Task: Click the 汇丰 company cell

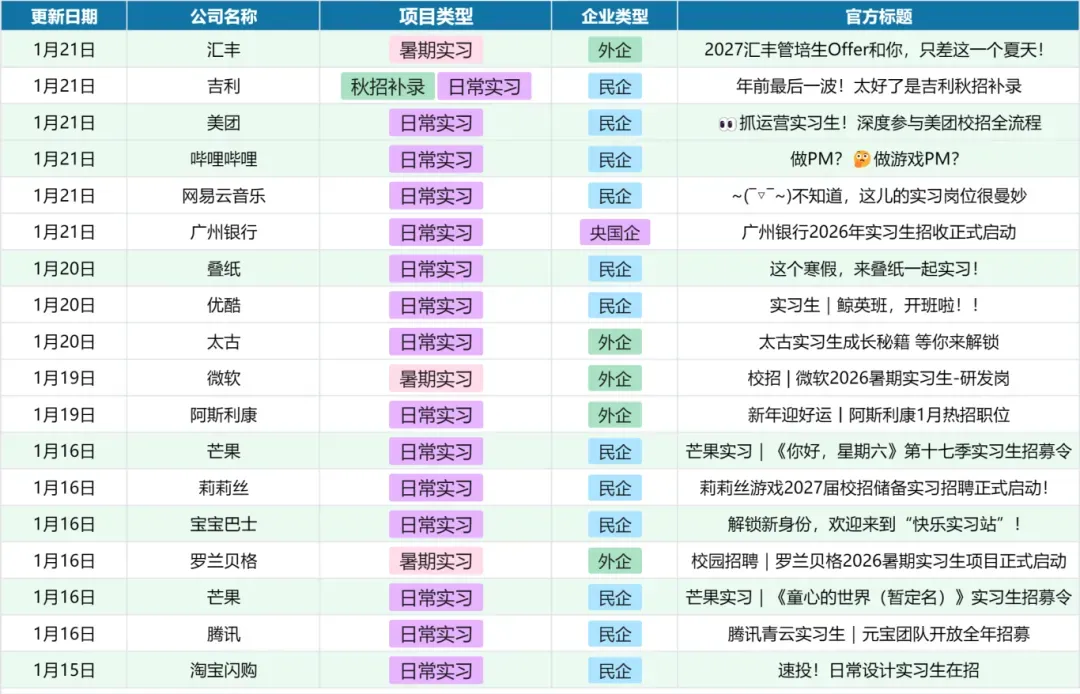Action: [x=223, y=50]
